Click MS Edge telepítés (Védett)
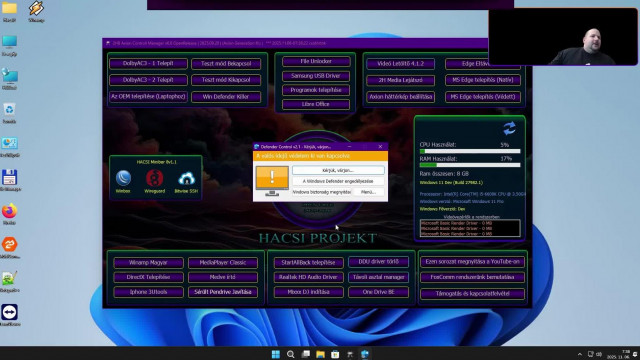 [483, 97]
